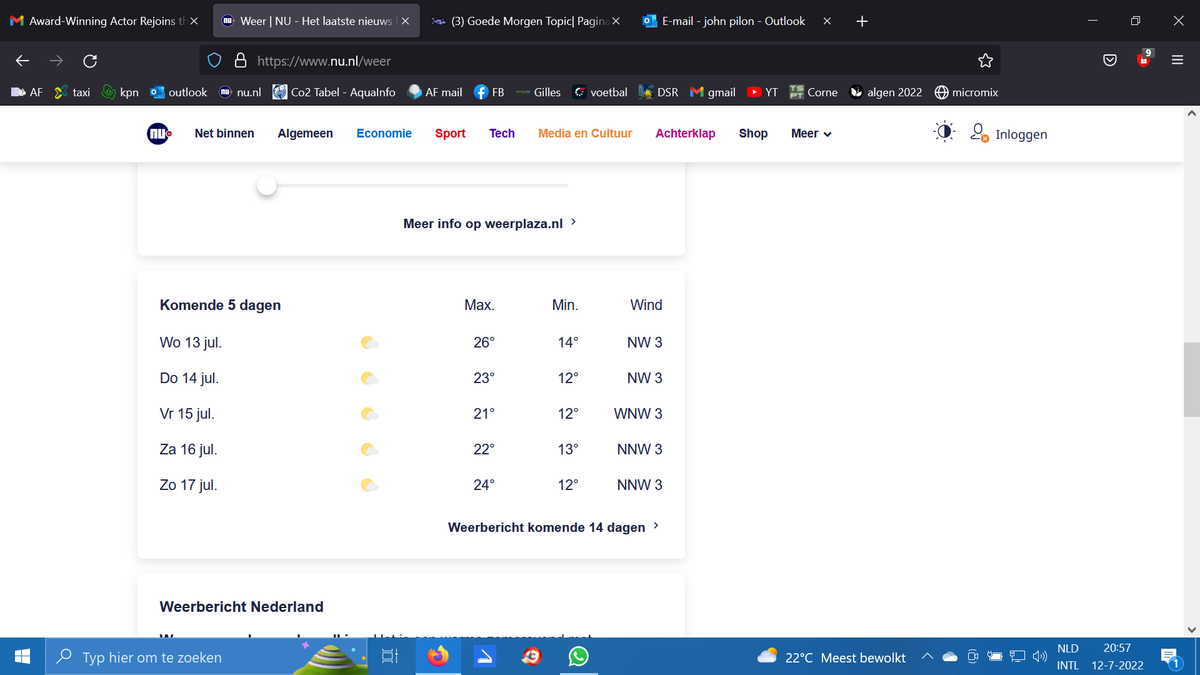Open the Algemeen news section
The image size is (1200, 675).
tap(305, 133)
